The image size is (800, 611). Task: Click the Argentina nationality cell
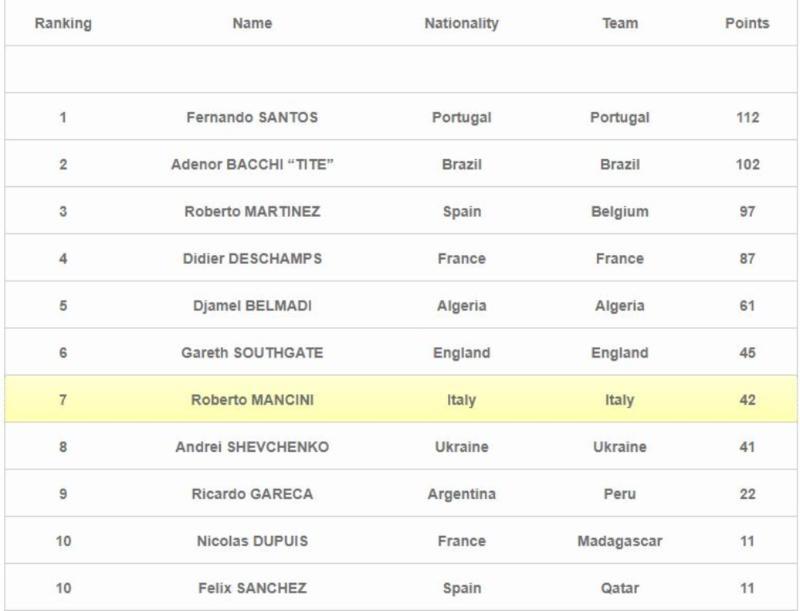point(461,494)
